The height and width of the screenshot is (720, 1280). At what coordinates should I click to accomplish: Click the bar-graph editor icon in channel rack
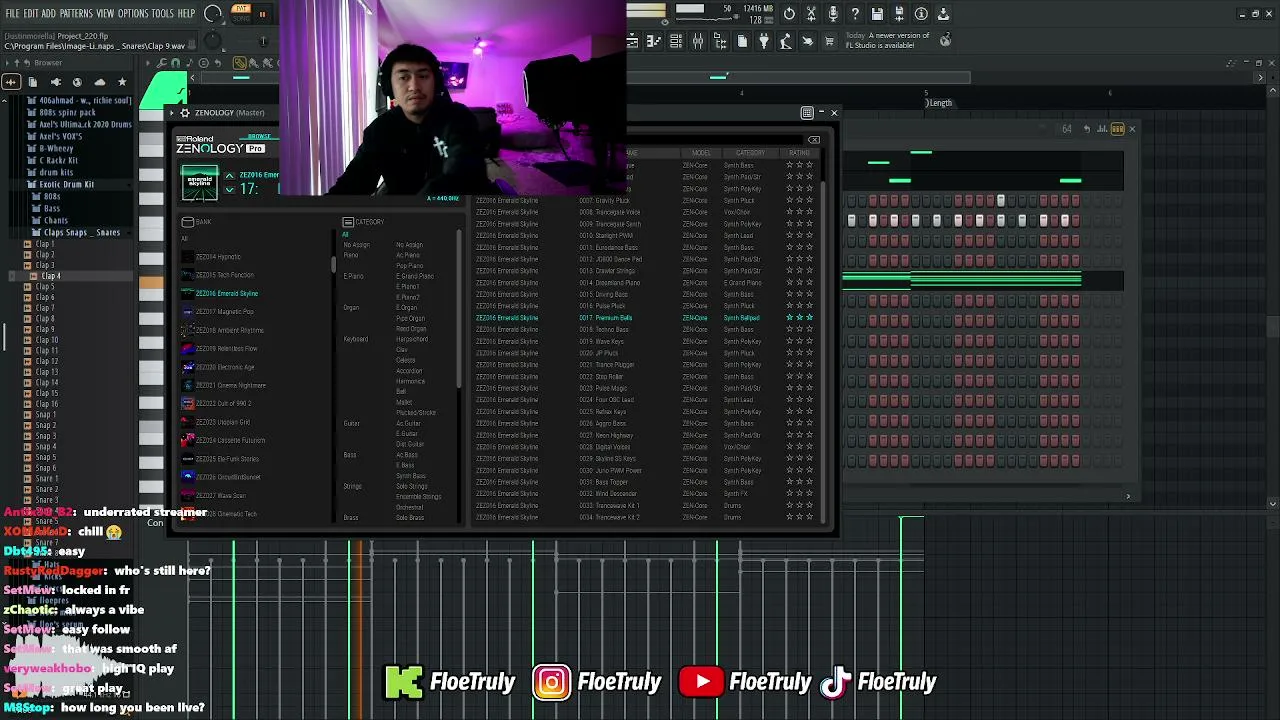(1102, 129)
